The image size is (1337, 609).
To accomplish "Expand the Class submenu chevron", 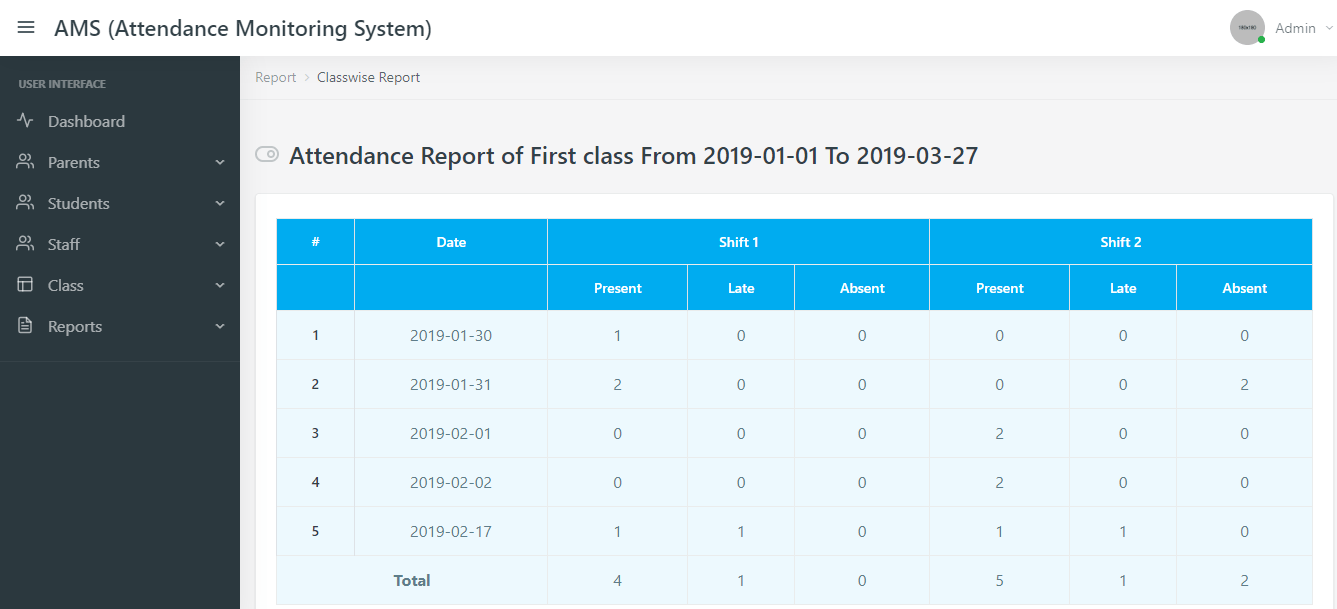I will [x=220, y=284].
